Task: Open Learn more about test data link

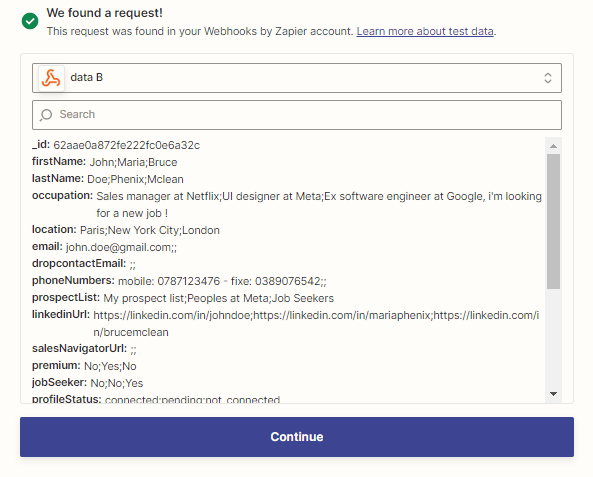Action: click(425, 31)
